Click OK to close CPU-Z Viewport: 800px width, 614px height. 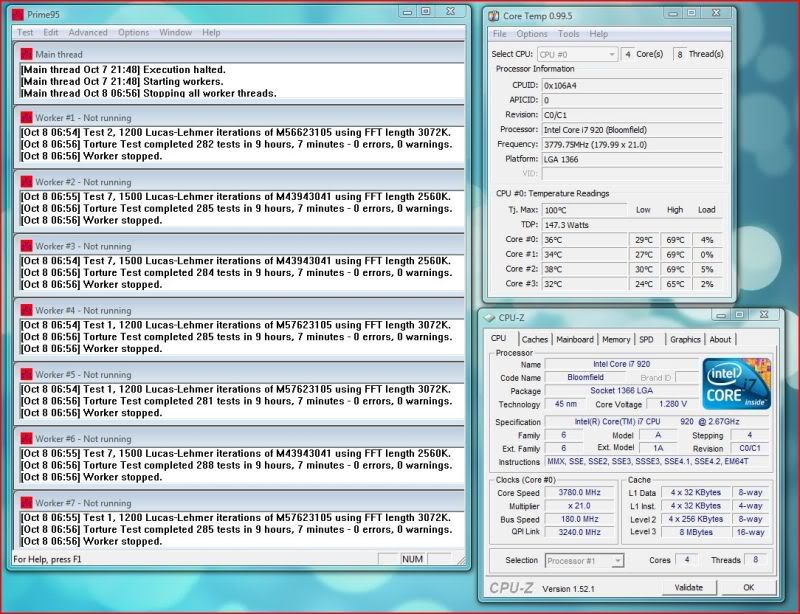click(749, 589)
